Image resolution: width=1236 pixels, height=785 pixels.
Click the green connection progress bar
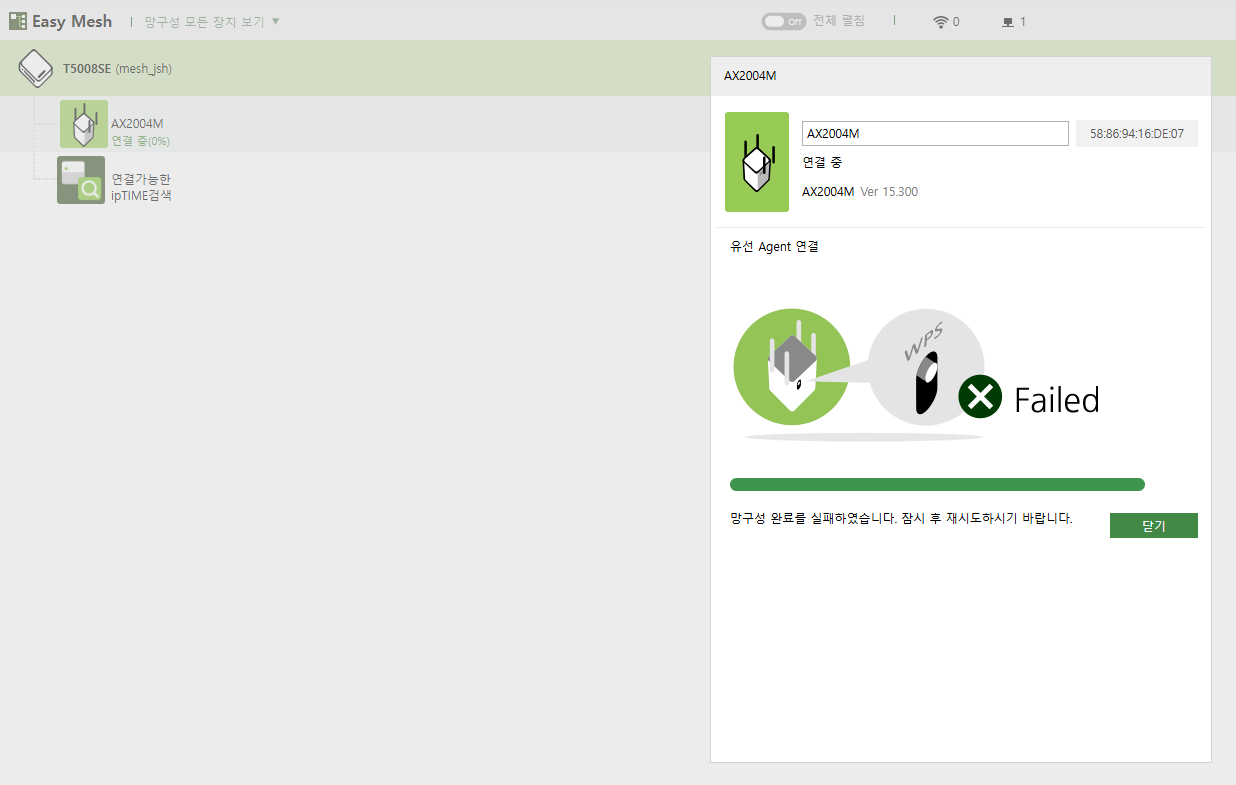[937, 485]
